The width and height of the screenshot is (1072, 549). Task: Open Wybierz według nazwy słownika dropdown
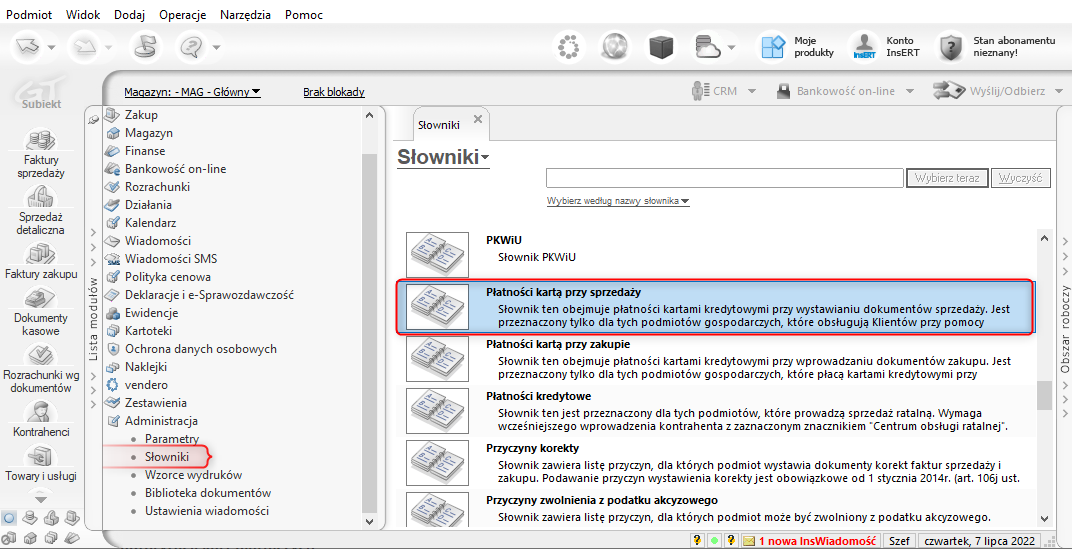pos(618,201)
